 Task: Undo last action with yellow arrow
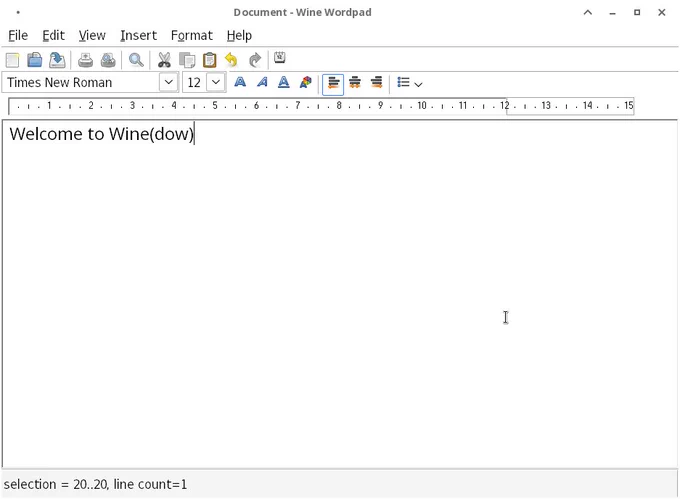tap(232, 60)
